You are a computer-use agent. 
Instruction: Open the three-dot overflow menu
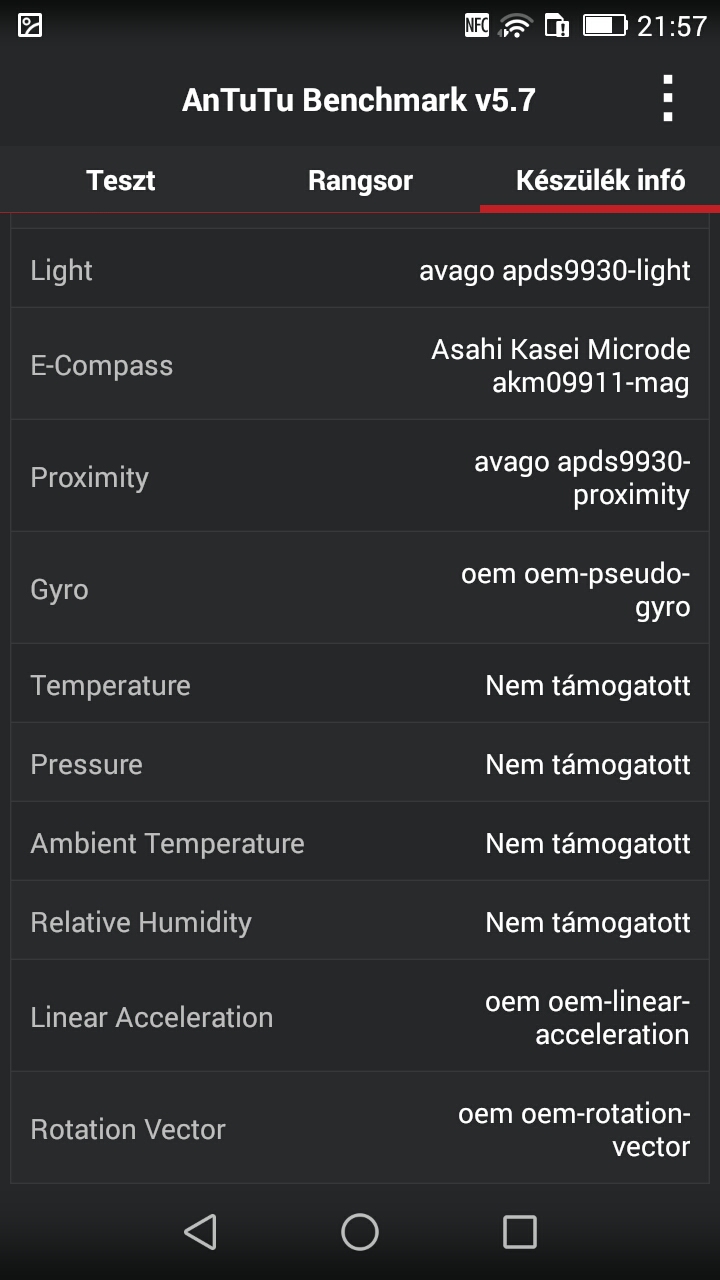click(x=667, y=99)
